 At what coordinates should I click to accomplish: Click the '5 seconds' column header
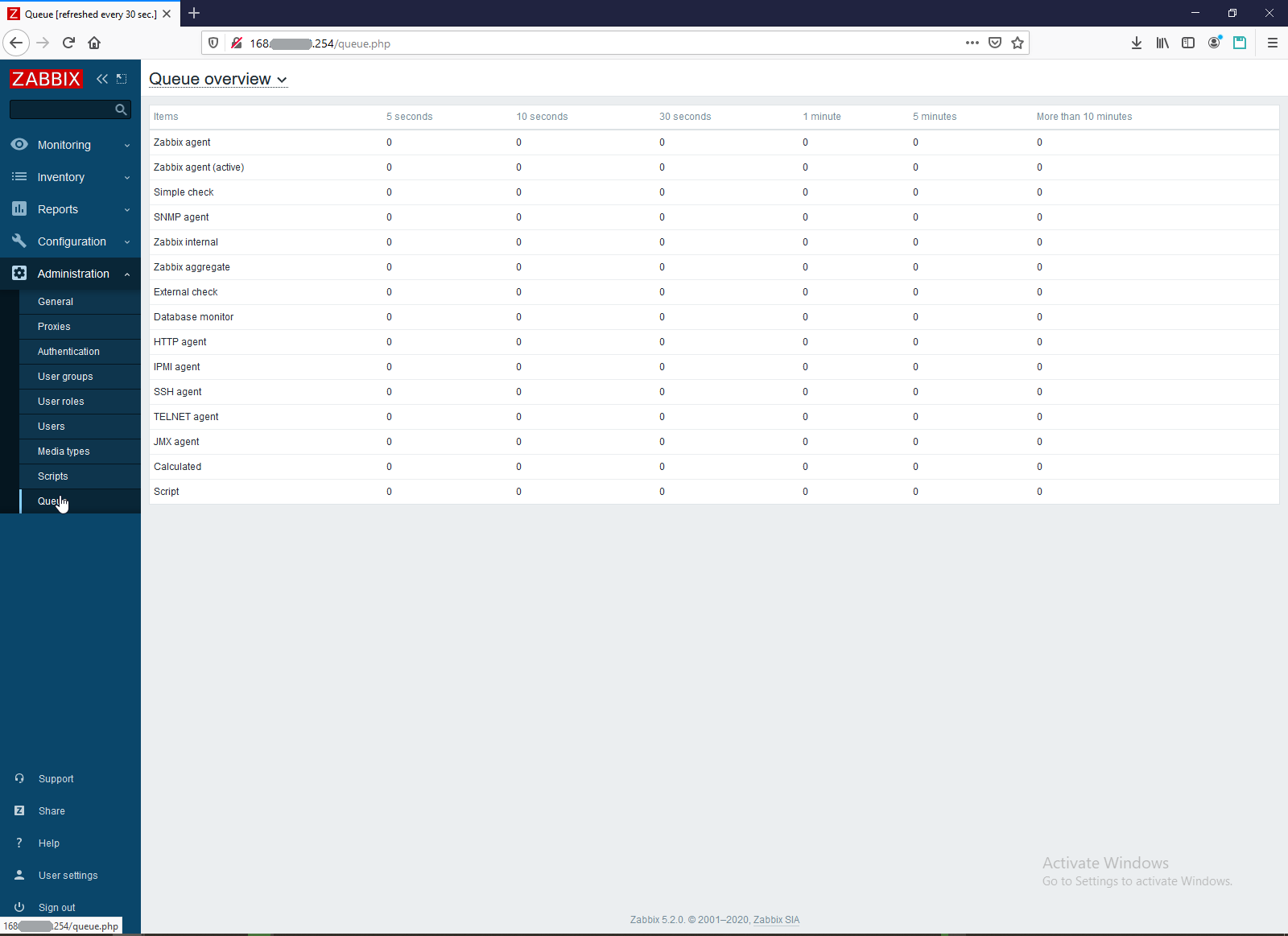[410, 117]
